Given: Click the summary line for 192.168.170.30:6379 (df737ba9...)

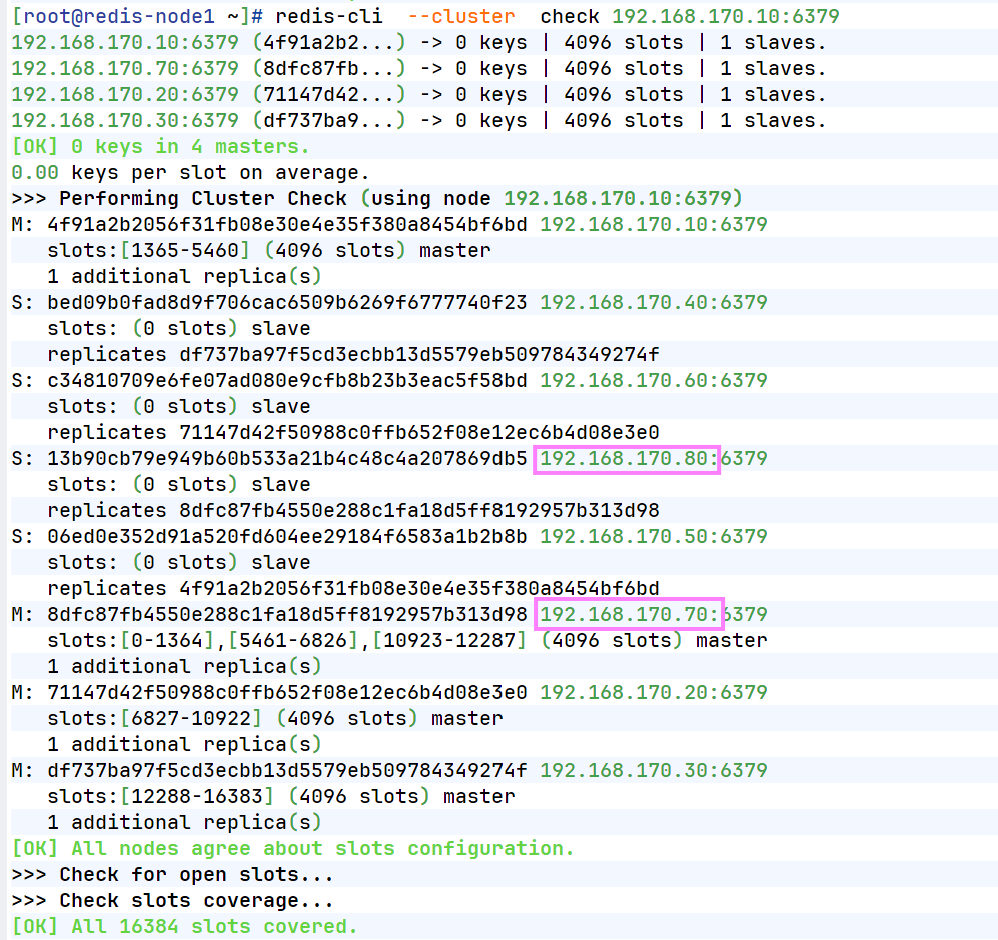Looking at the screenshot, I should (419, 121).
